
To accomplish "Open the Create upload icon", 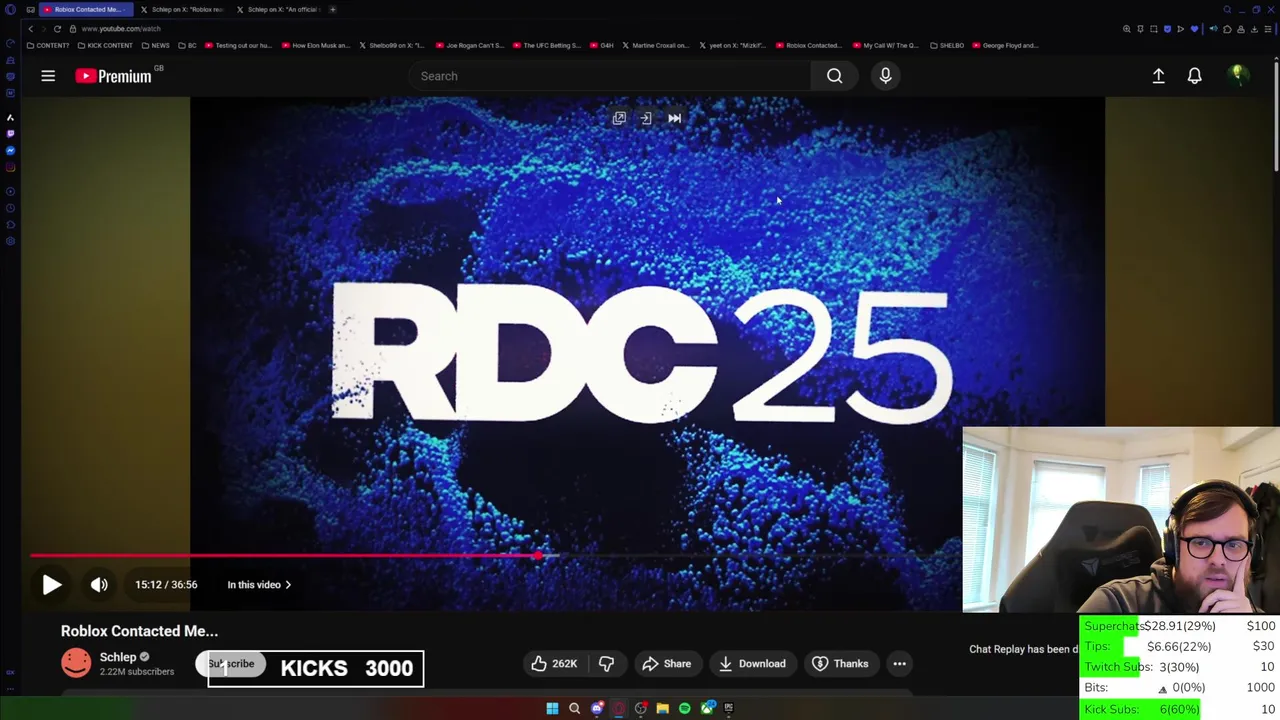I will pyautogui.click(x=1158, y=76).
